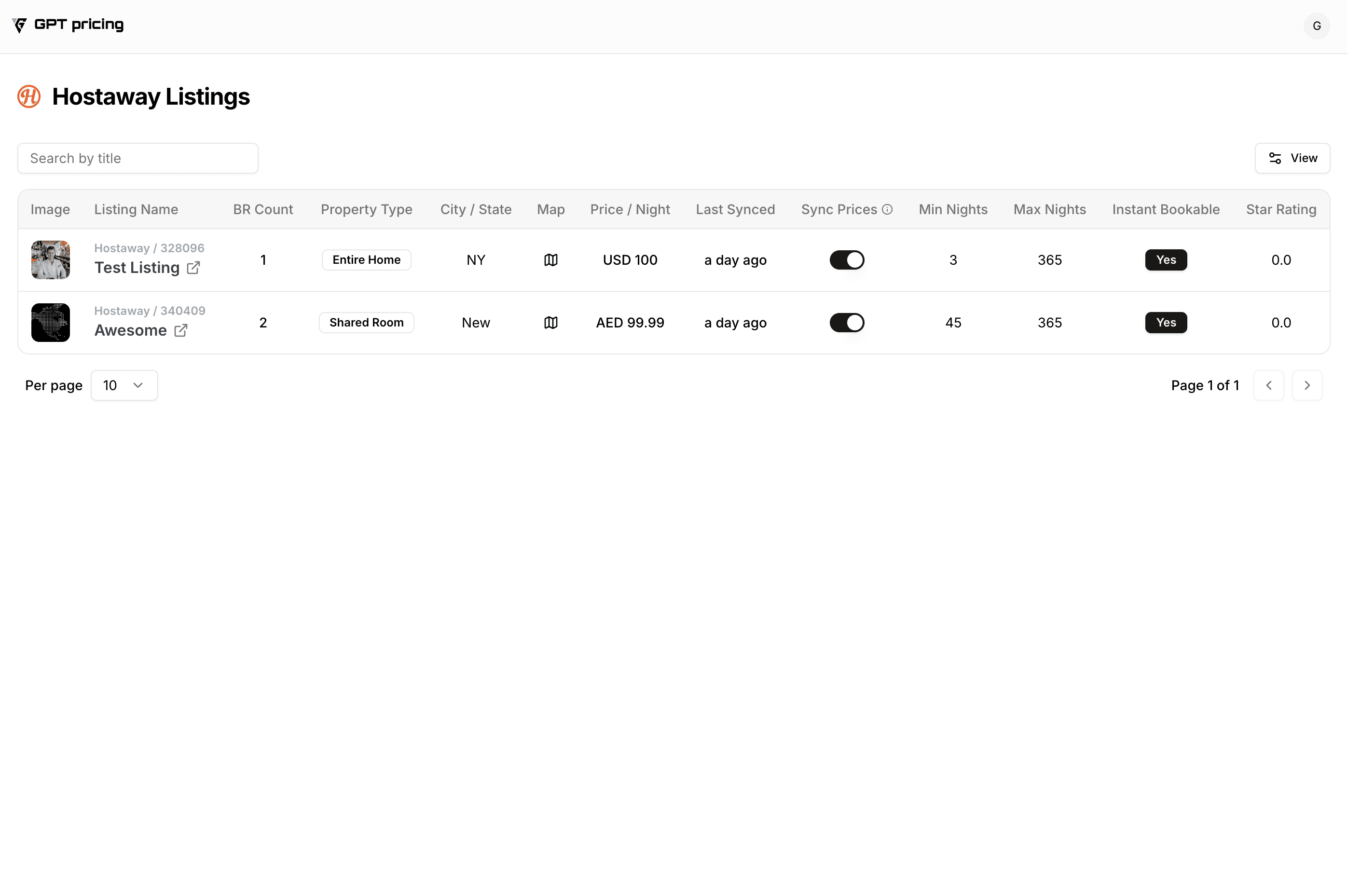Open user avatar G in header
1347x896 pixels.
point(1316,26)
